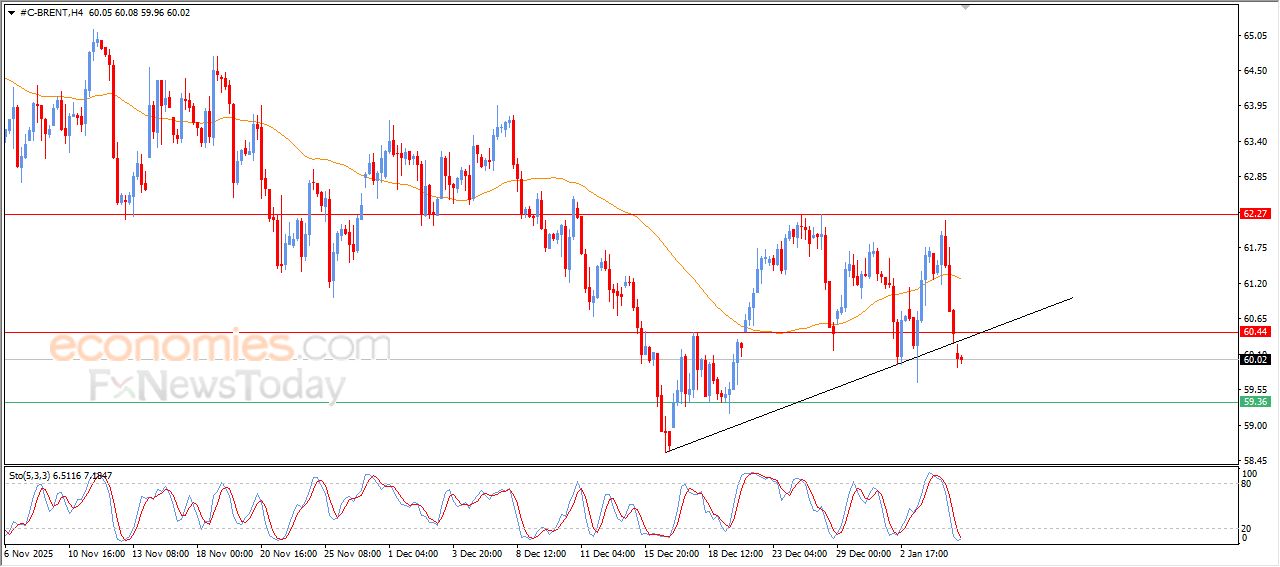Click the 6 Nov 2025 date label
The height and width of the screenshot is (567, 1280).
29,552
